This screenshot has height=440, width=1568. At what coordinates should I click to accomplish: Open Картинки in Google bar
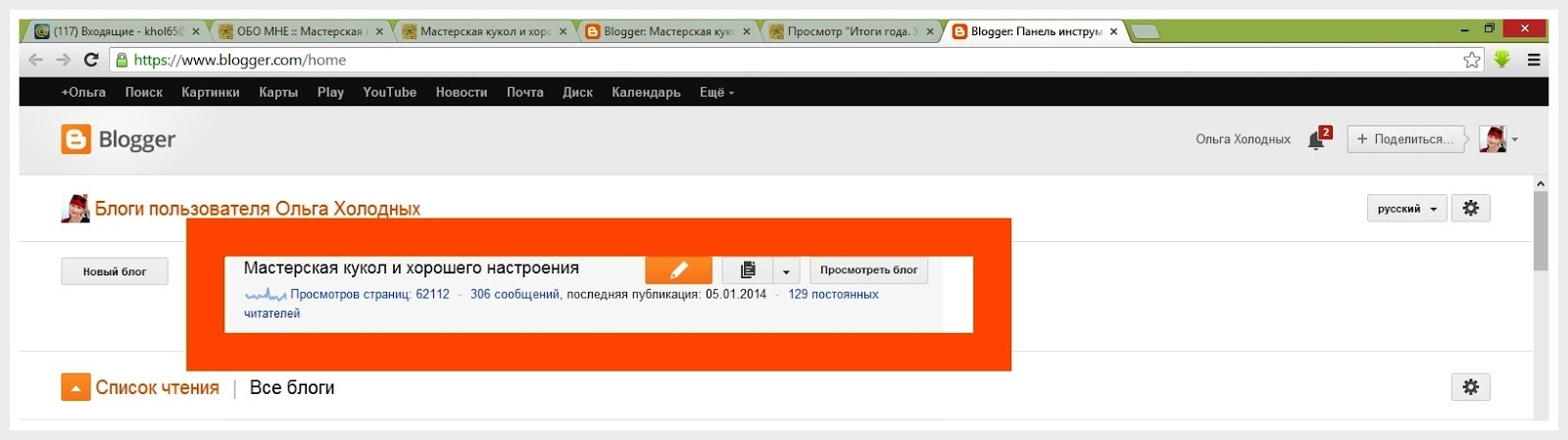click(211, 92)
